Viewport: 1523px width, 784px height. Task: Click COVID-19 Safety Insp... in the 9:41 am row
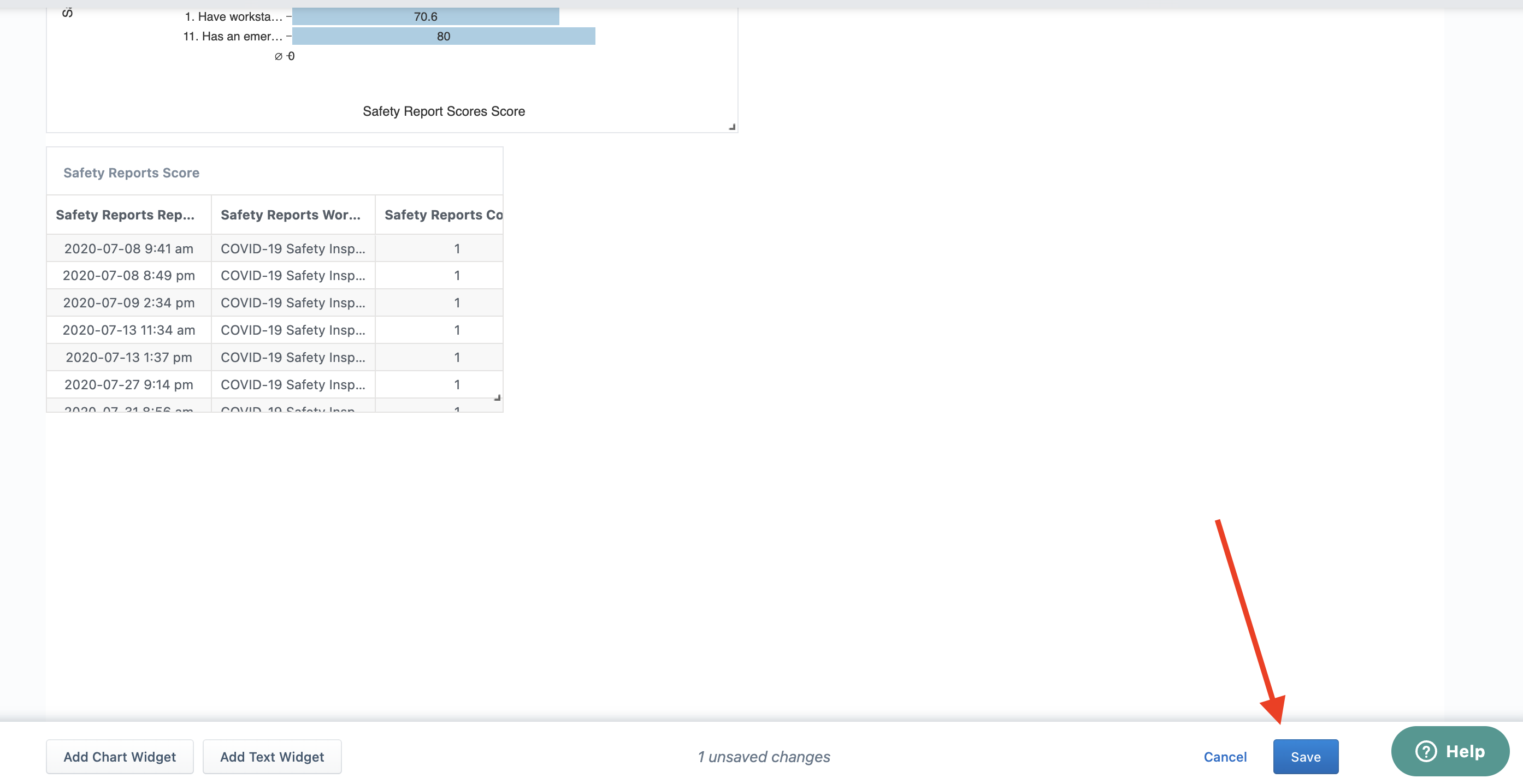(293, 248)
